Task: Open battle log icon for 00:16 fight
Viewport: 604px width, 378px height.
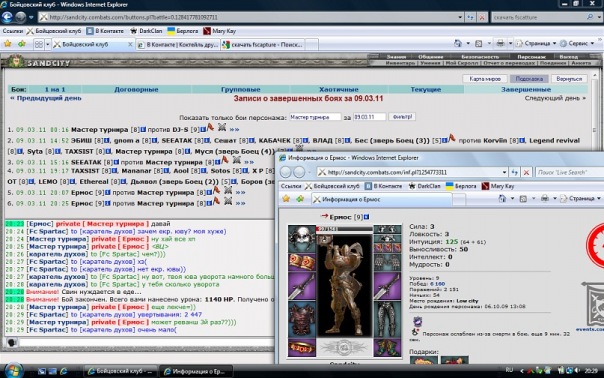Action: pyautogui.click(x=222, y=127)
